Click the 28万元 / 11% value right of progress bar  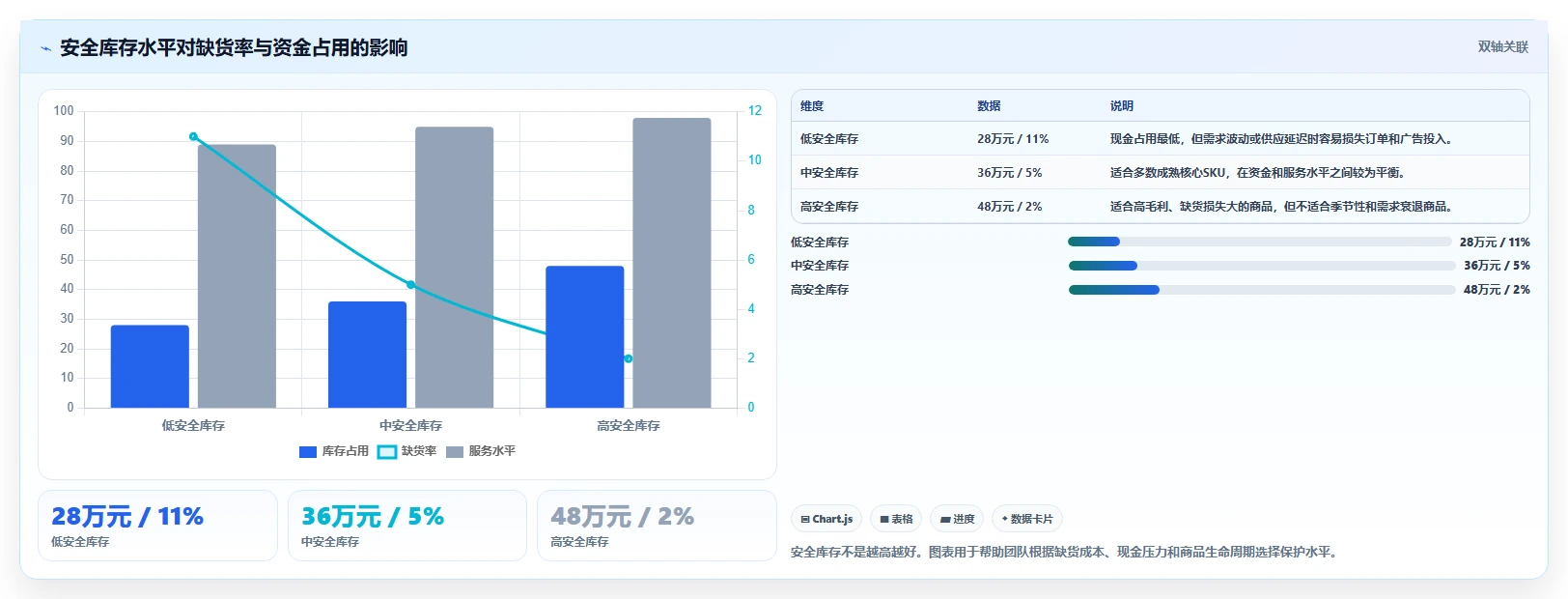pos(1495,242)
